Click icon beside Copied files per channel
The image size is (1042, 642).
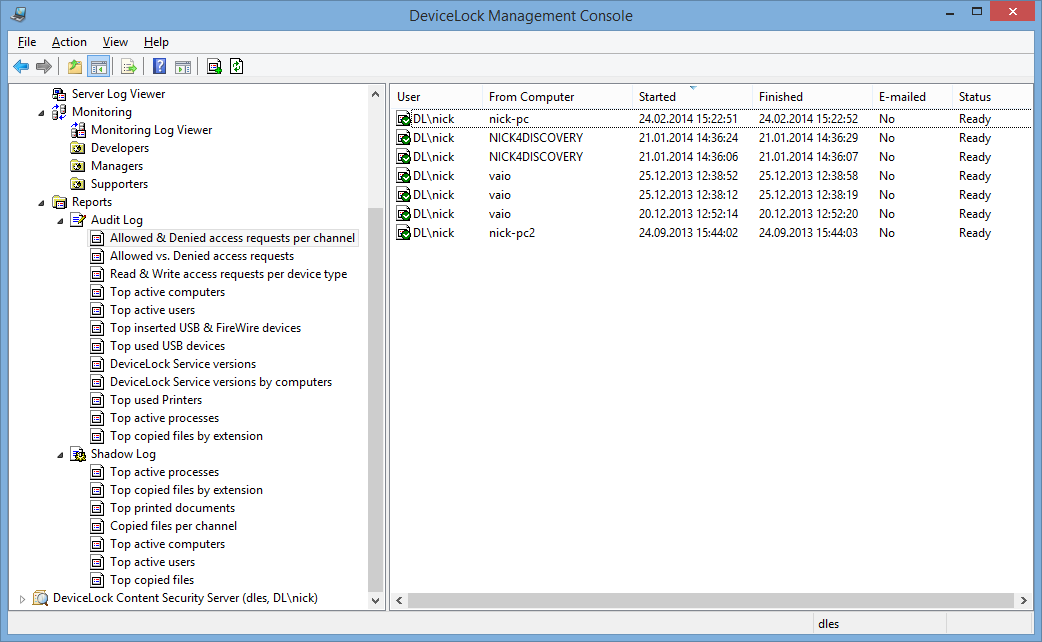coord(97,526)
